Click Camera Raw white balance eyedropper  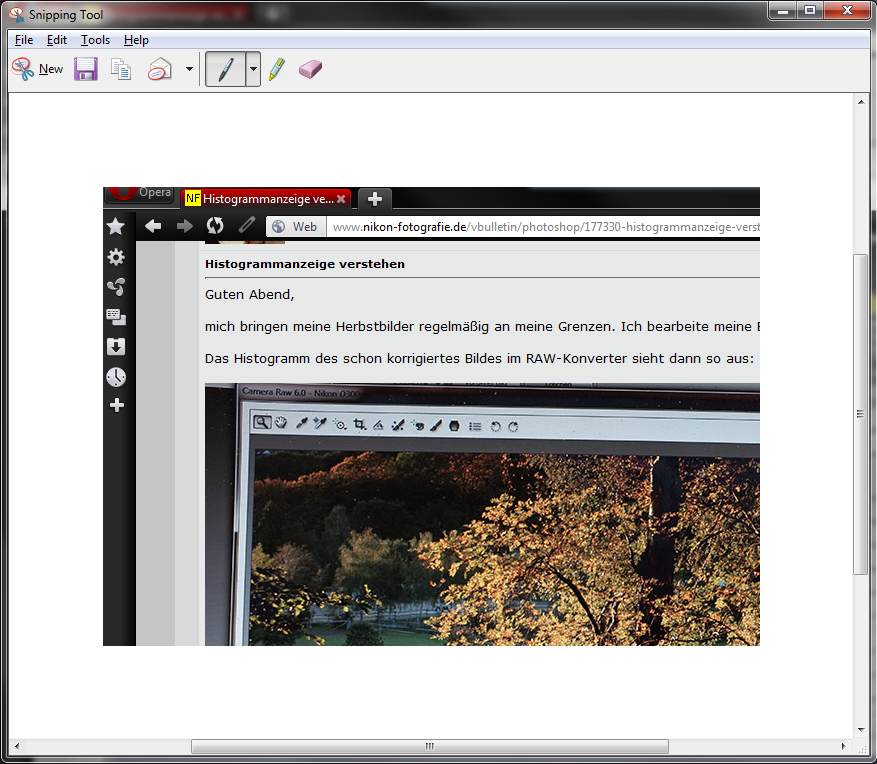[x=301, y=423]
